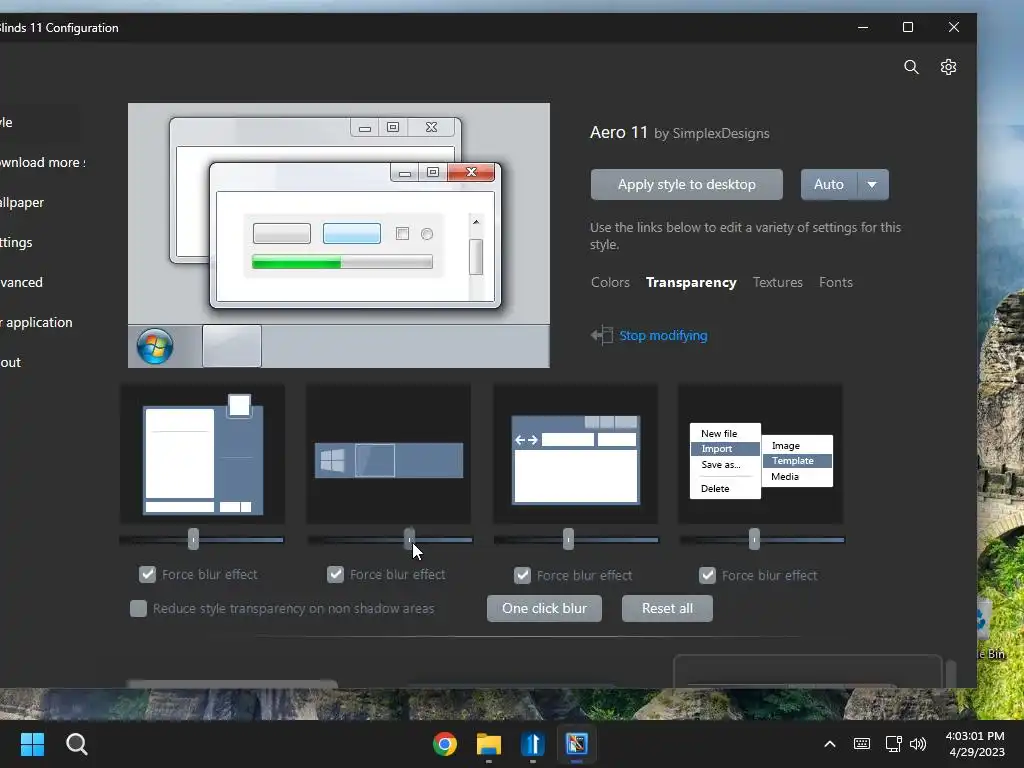Open the volume speaker tray icon

point(918,744)
